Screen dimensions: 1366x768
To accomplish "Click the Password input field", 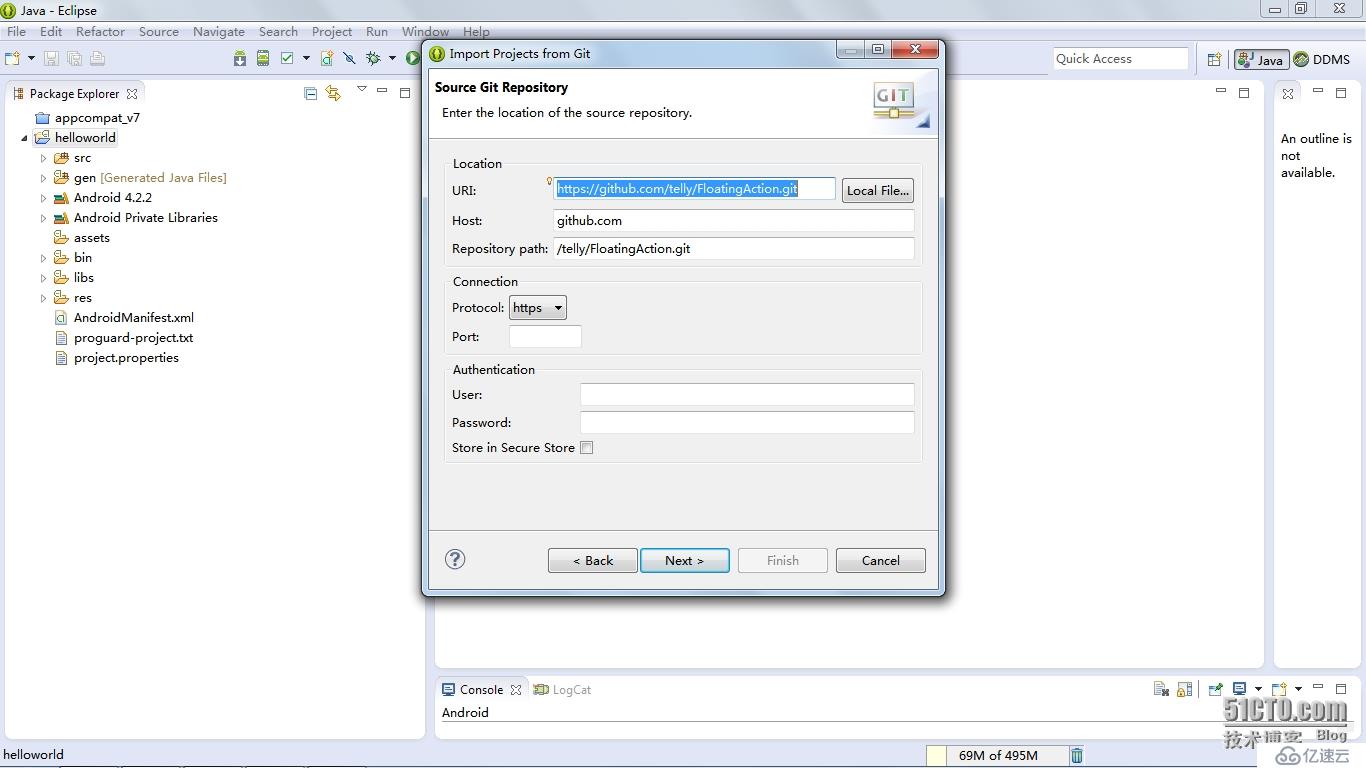I will [747, 422].
